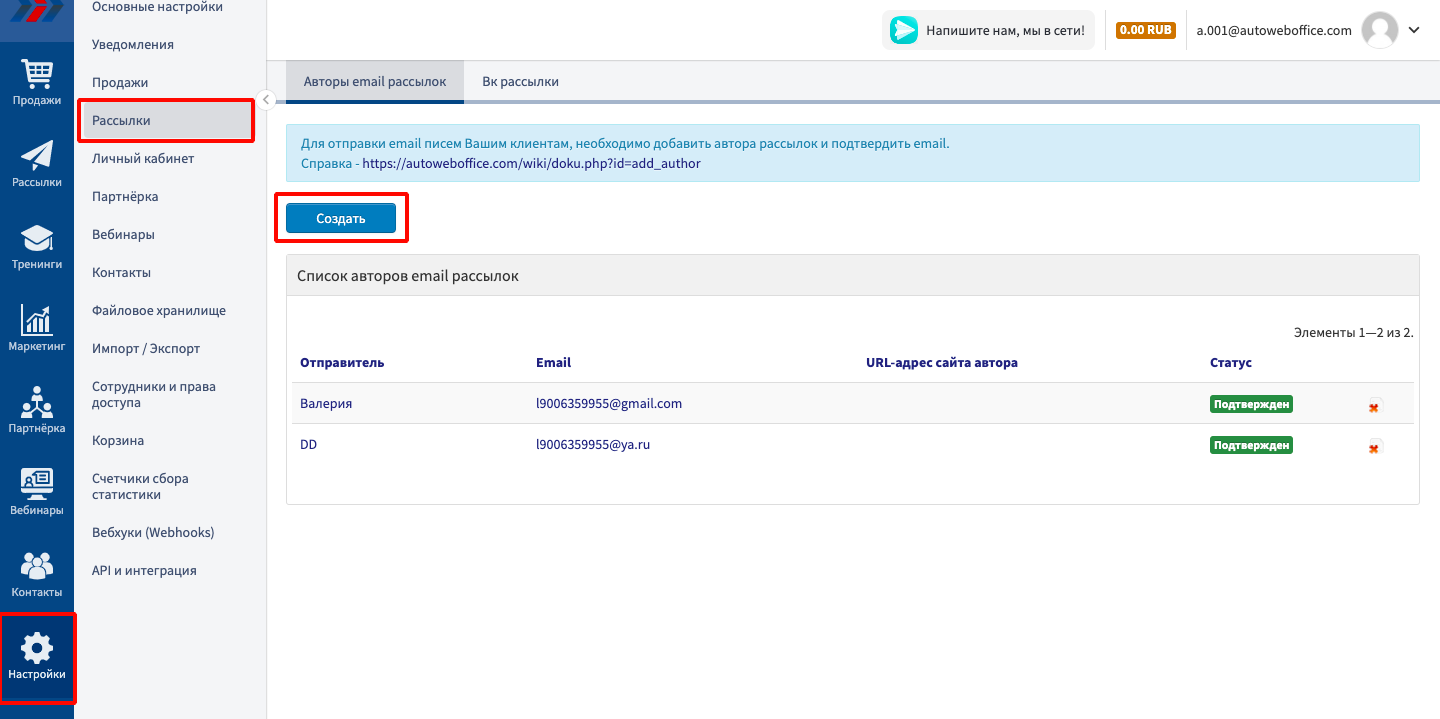The image size is (1440, 719).
Task: Click the green chat play icon
Action: click(x=904, y=30)
